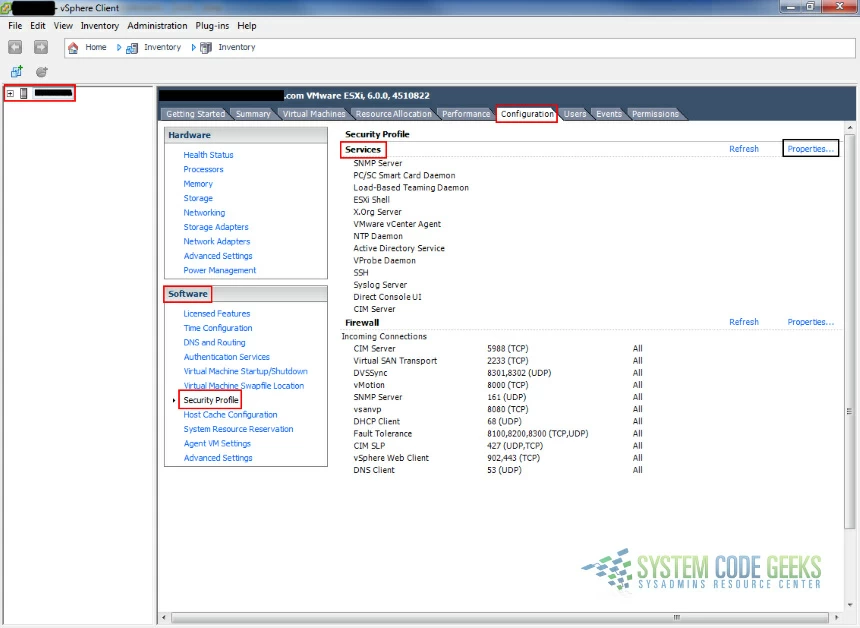Select the host server icon in tree
Viewport: 860px width, 628px height.
(24, 93)
